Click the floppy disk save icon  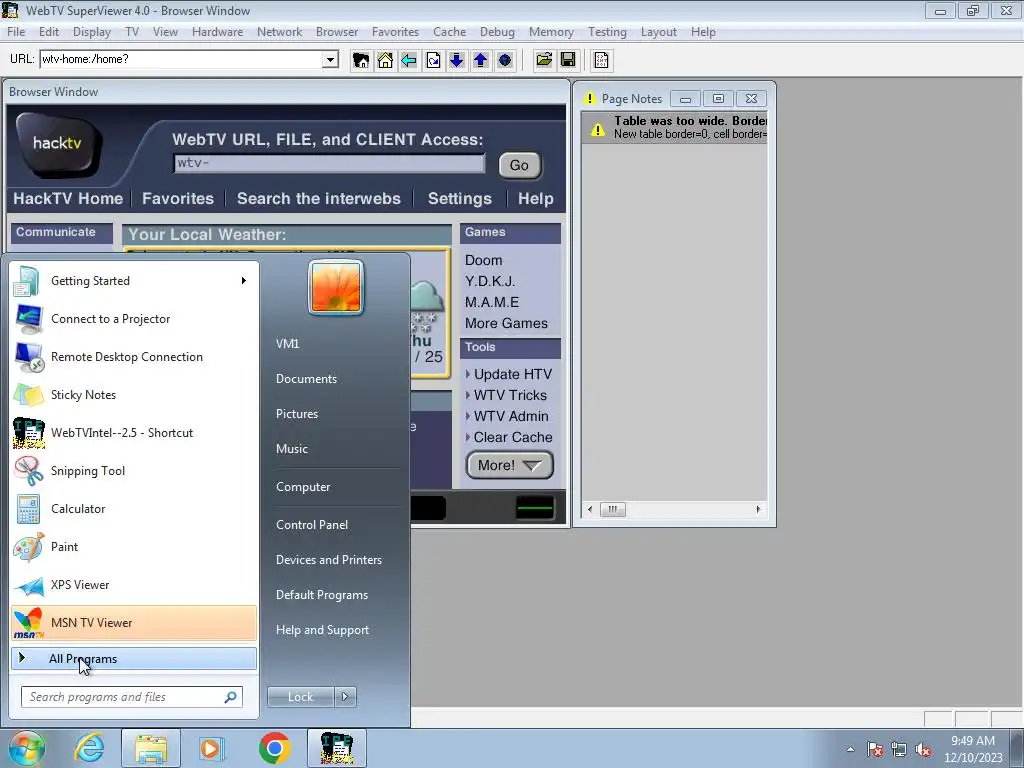click(x=568, y=60)
